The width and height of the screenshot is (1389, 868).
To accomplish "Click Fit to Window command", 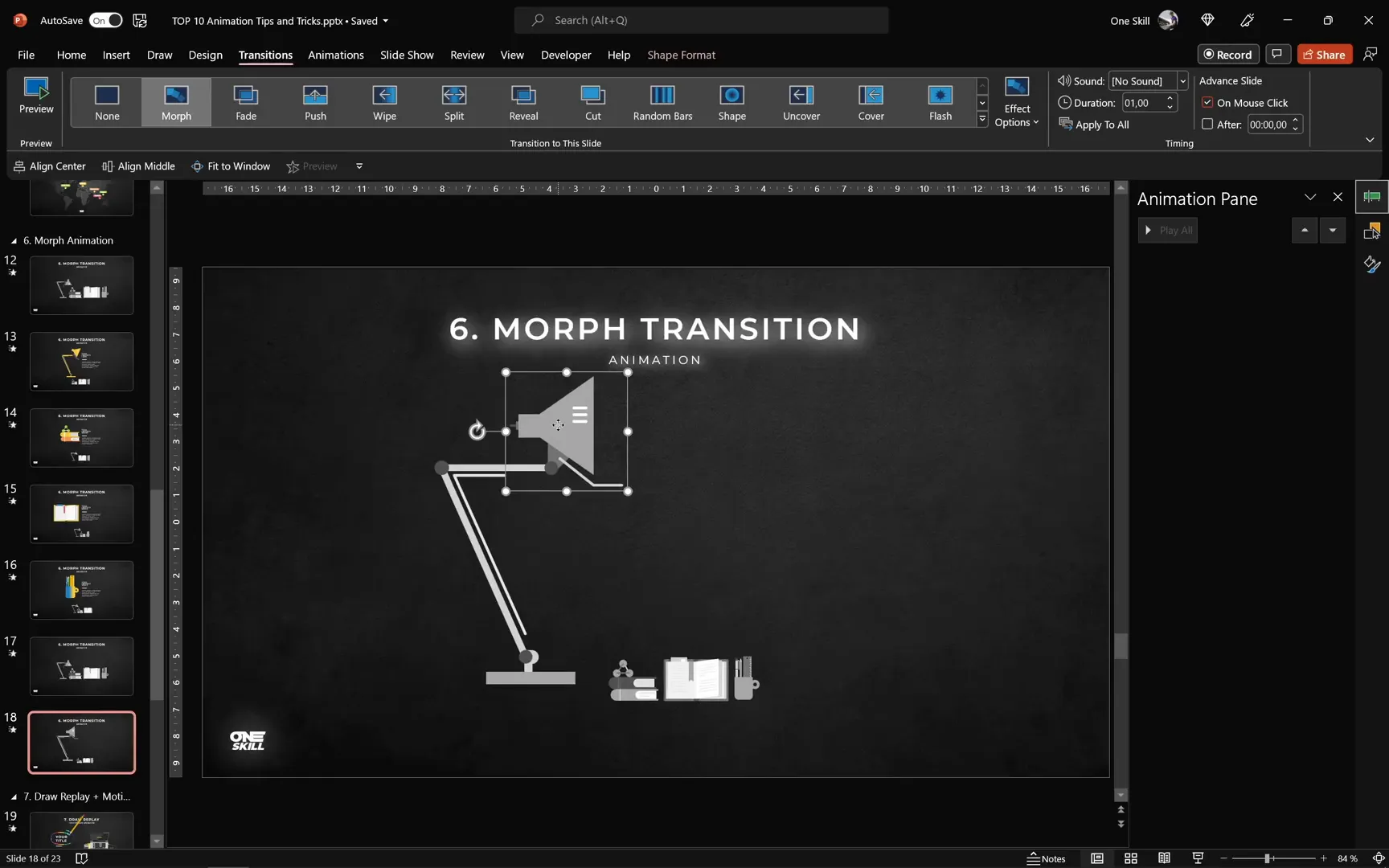I will click(231, 166).
